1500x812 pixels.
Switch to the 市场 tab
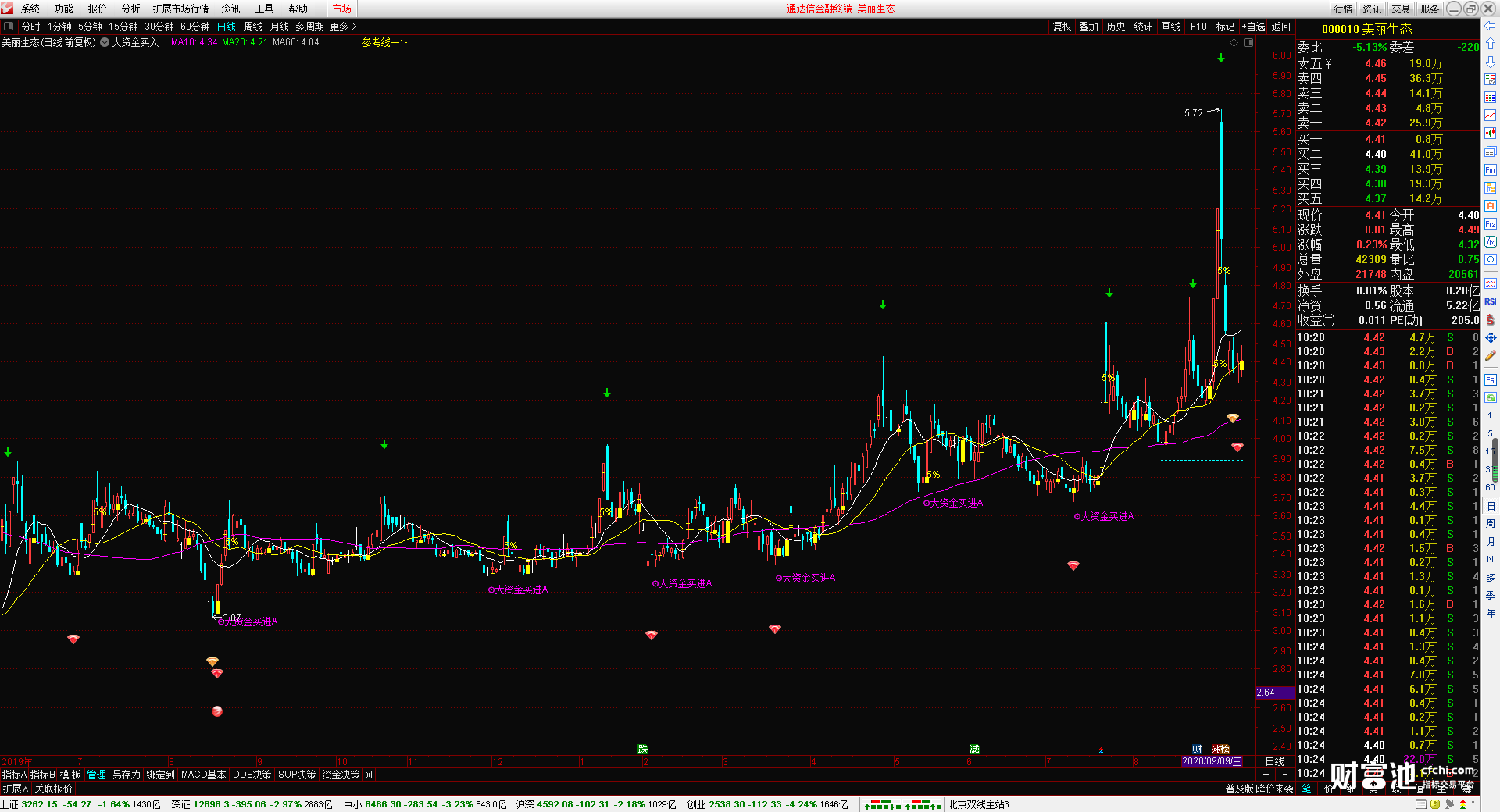(x=342, y=9)
